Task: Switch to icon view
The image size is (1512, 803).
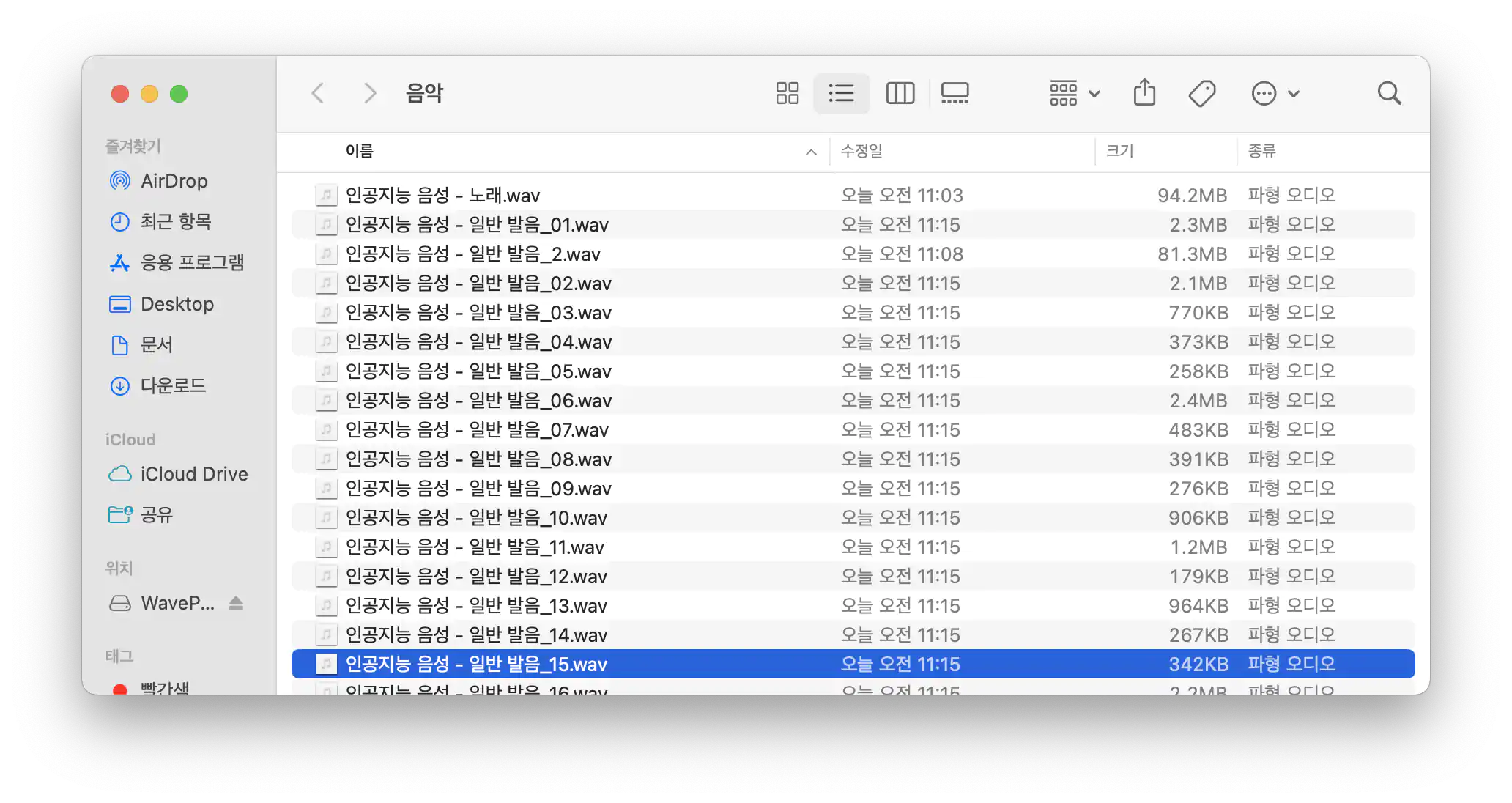Action: click(787, 93)
